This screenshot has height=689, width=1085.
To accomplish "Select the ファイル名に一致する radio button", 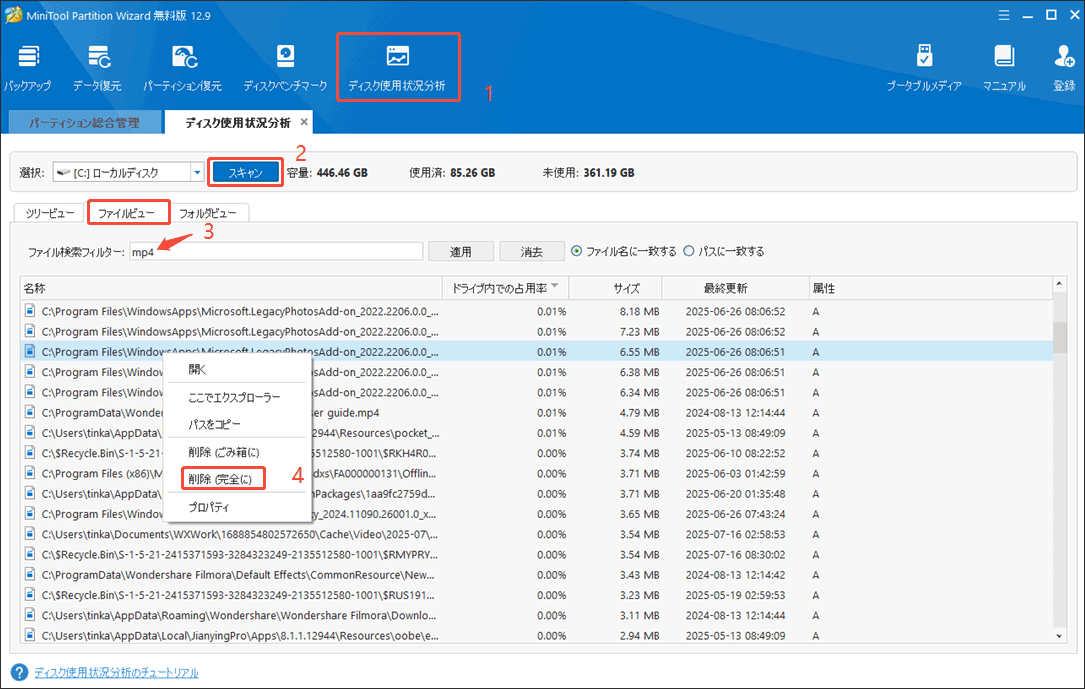I will tap(576, 251).
